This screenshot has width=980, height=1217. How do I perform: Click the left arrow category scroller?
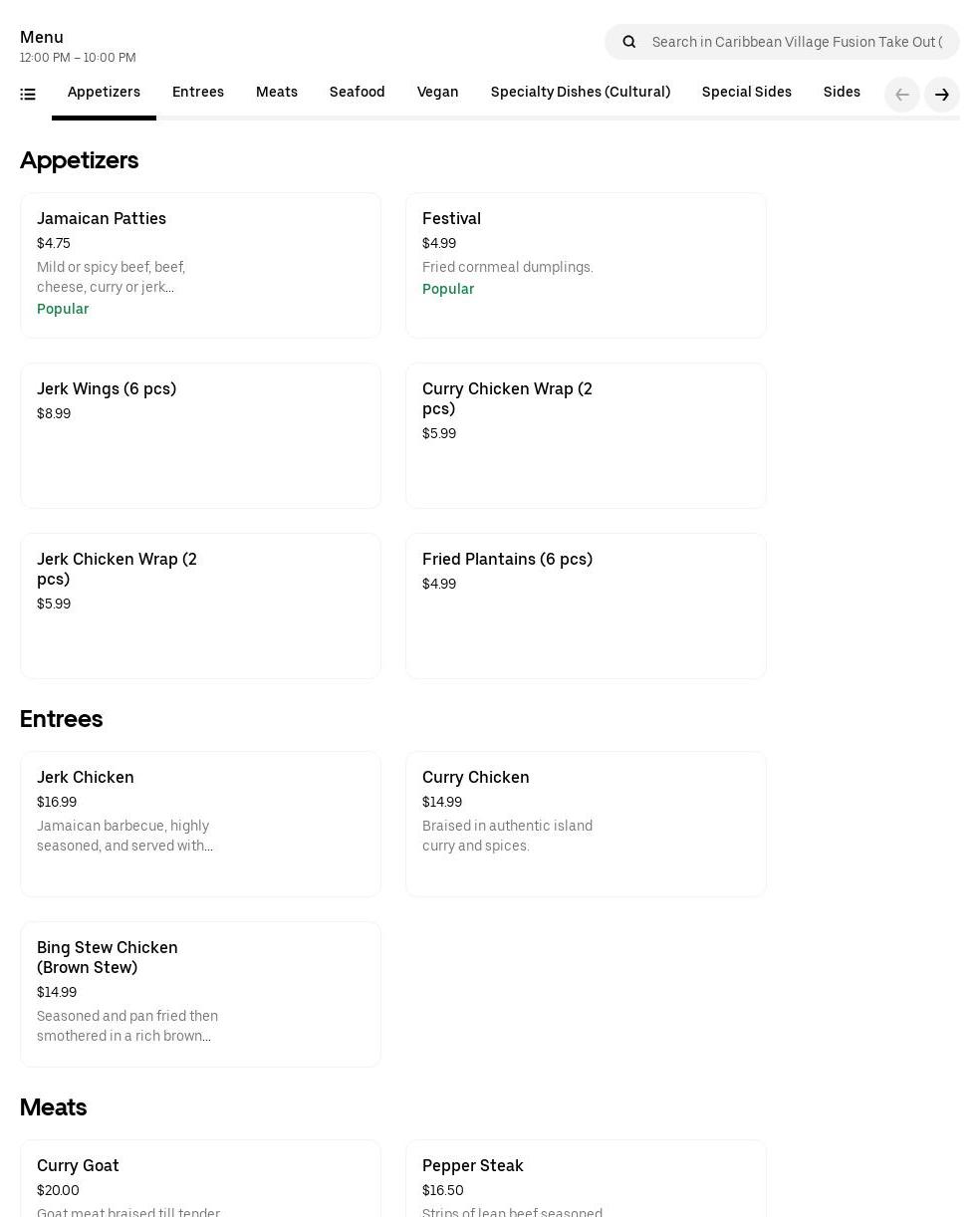click(x=902, y=95)
